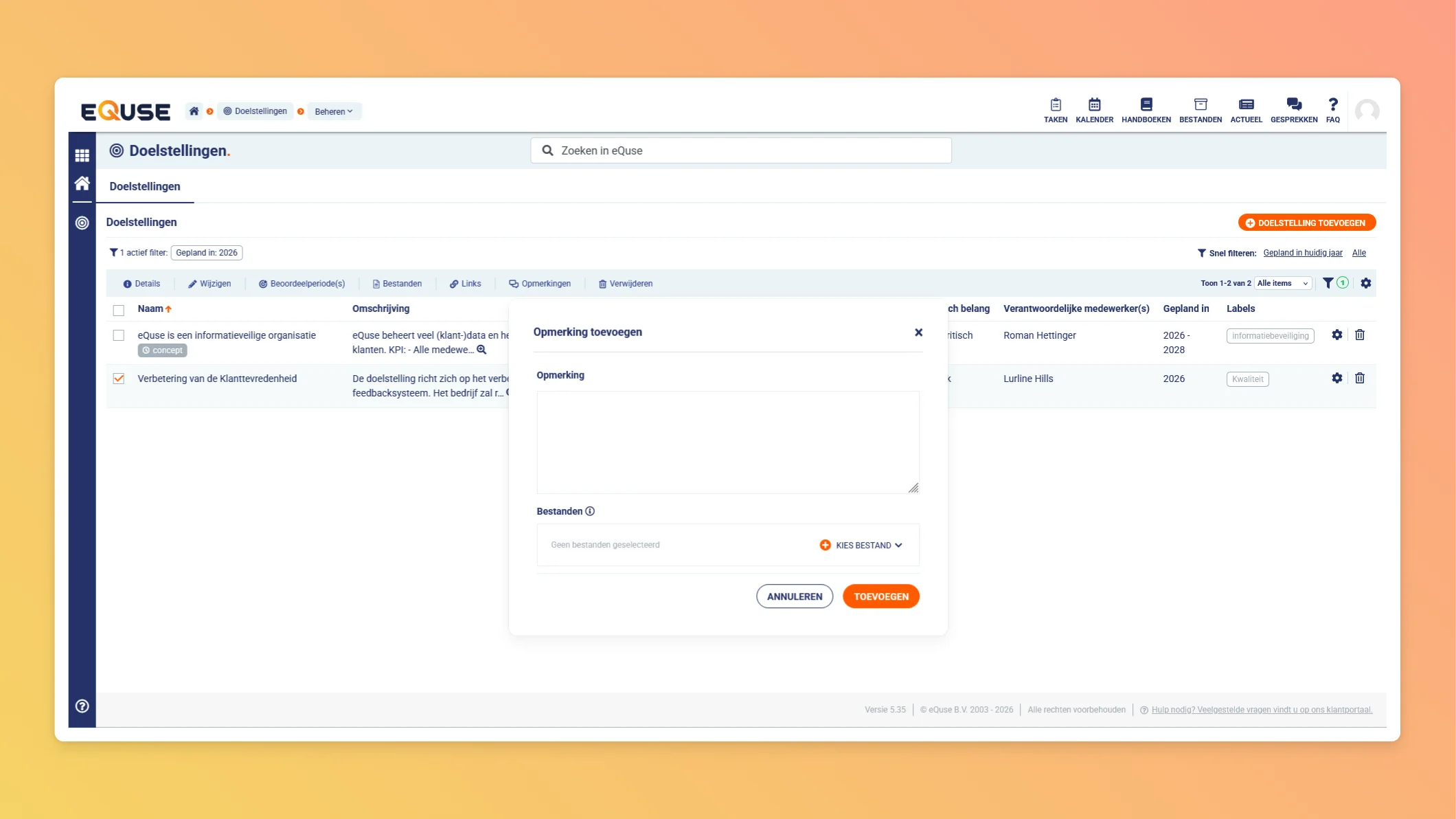Image resolution: width=1456 pixels, height=819 pixels.
Task: Uncheck the Verbetering van de Klanttevredenheid checkbox
Action: coord(119,379)
